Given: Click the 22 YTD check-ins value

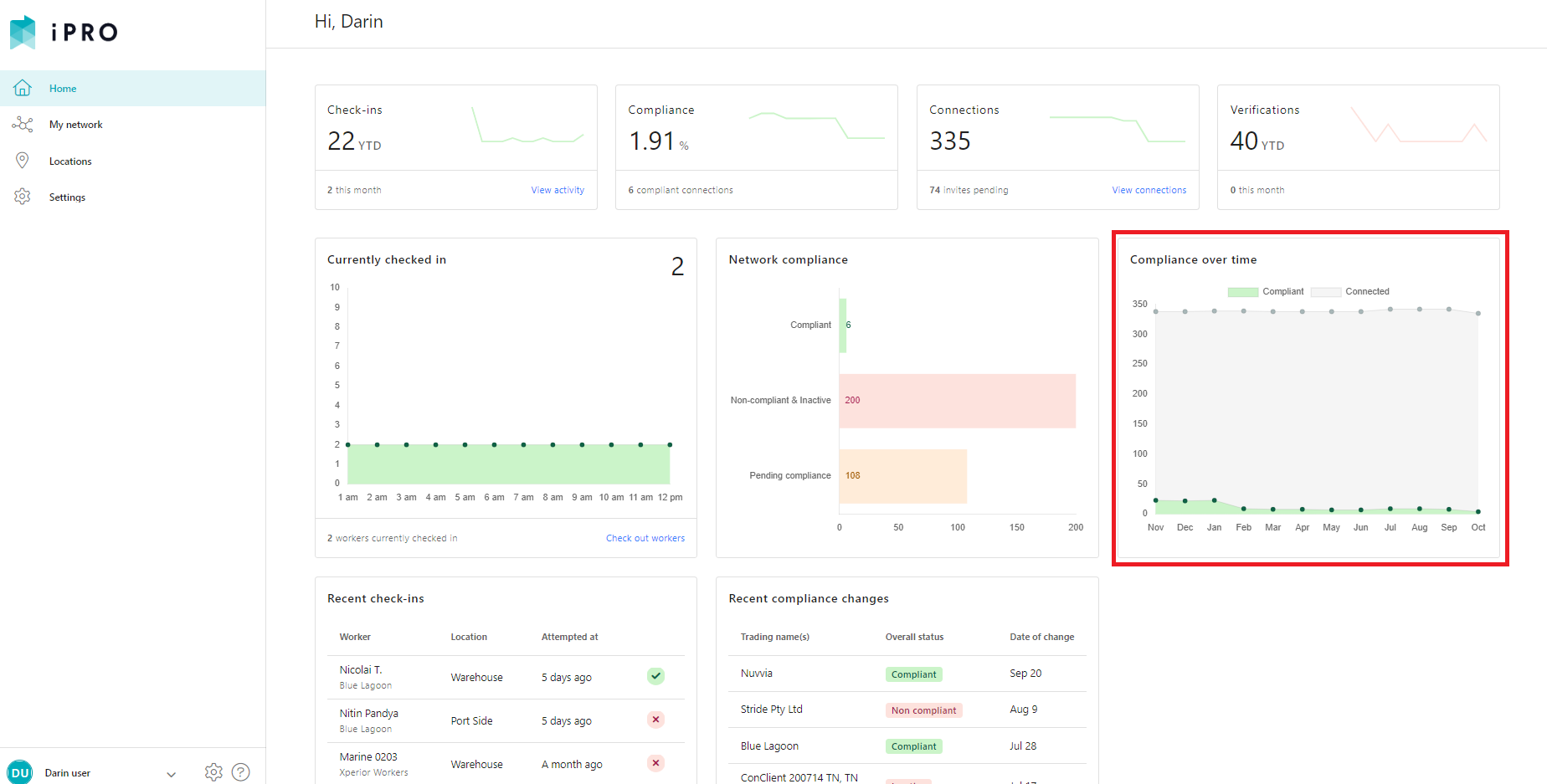Looking at the screenshot, I should [354, 141].
